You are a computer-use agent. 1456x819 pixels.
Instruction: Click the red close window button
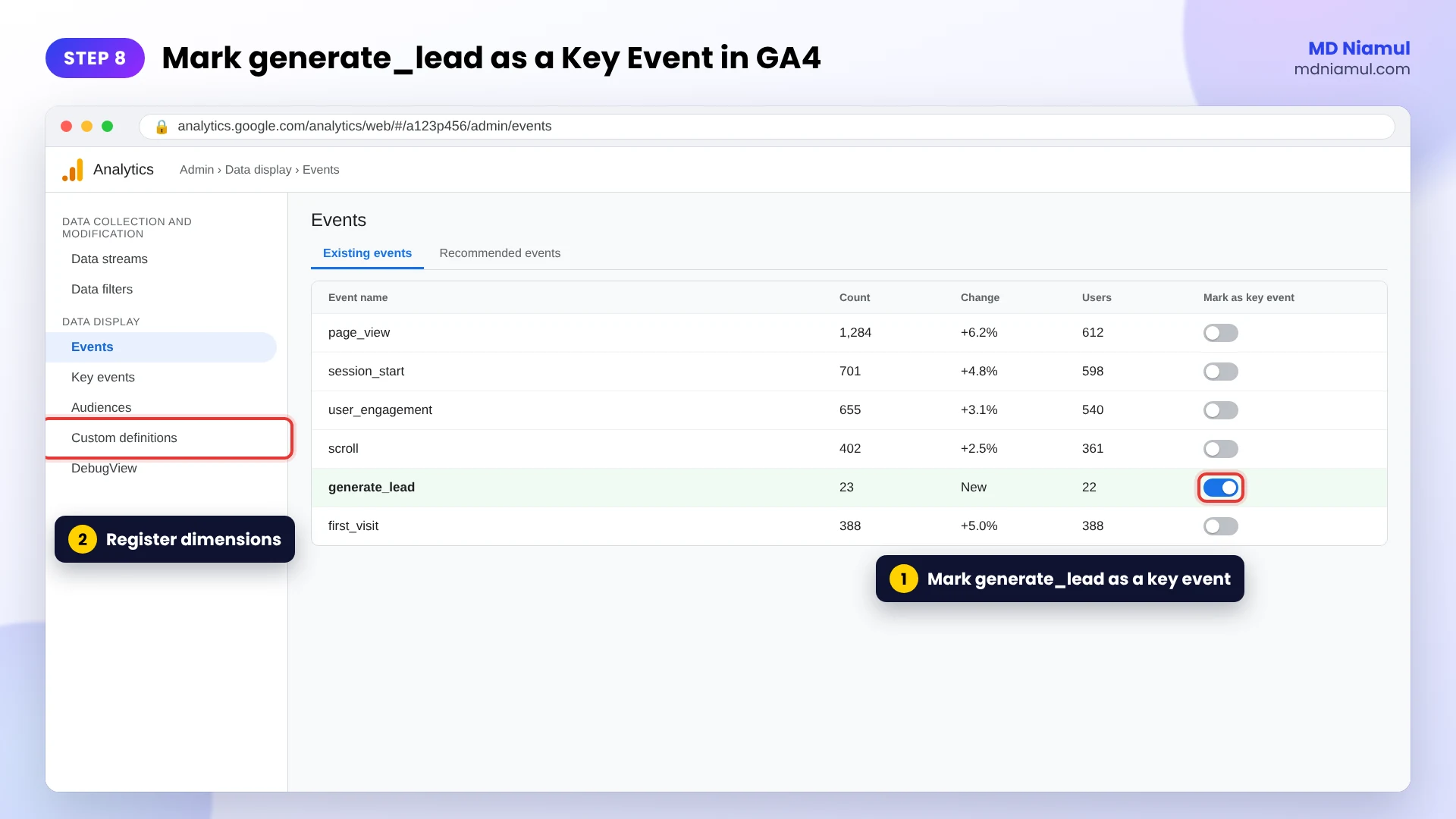pos(67,127)
